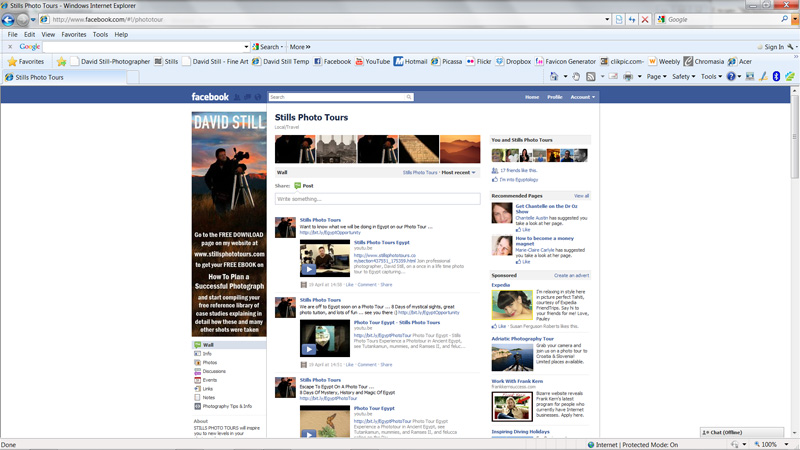The width and height of the screenshot is (800, 450).
Task: Stop loading with the red X icon
Action: click(645, 19)
